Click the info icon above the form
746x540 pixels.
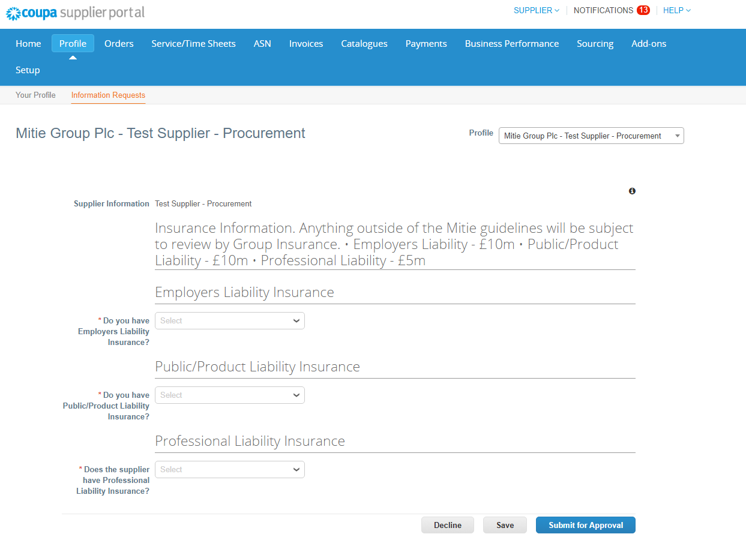(632, 191)
